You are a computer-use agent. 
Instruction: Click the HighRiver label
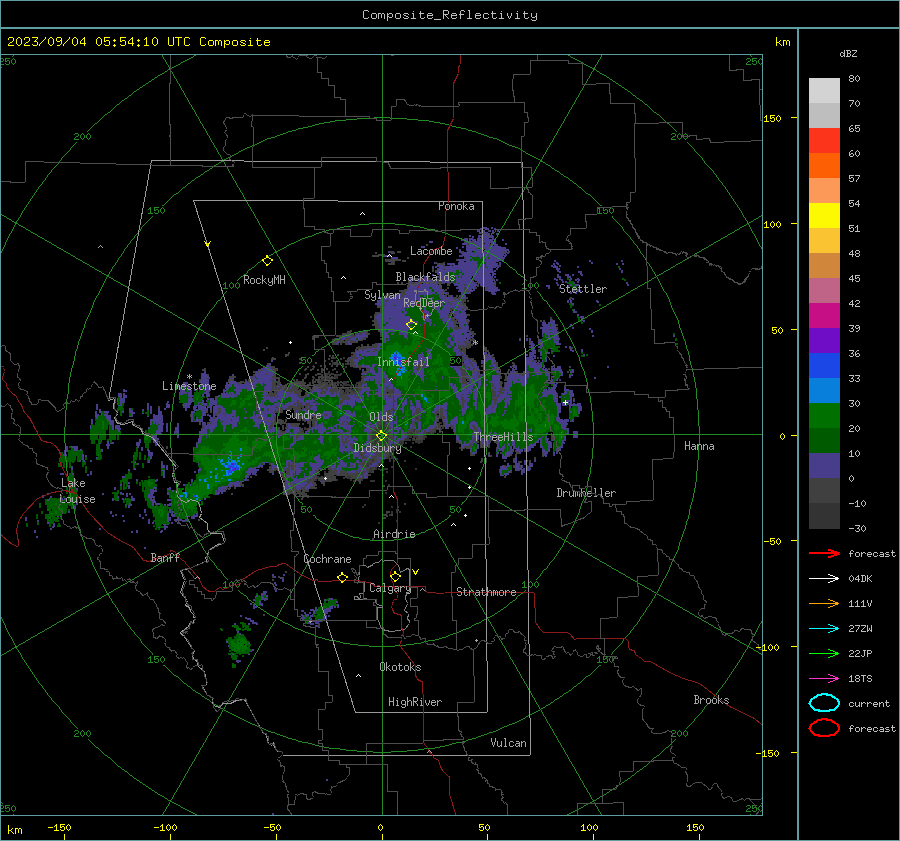415,702
